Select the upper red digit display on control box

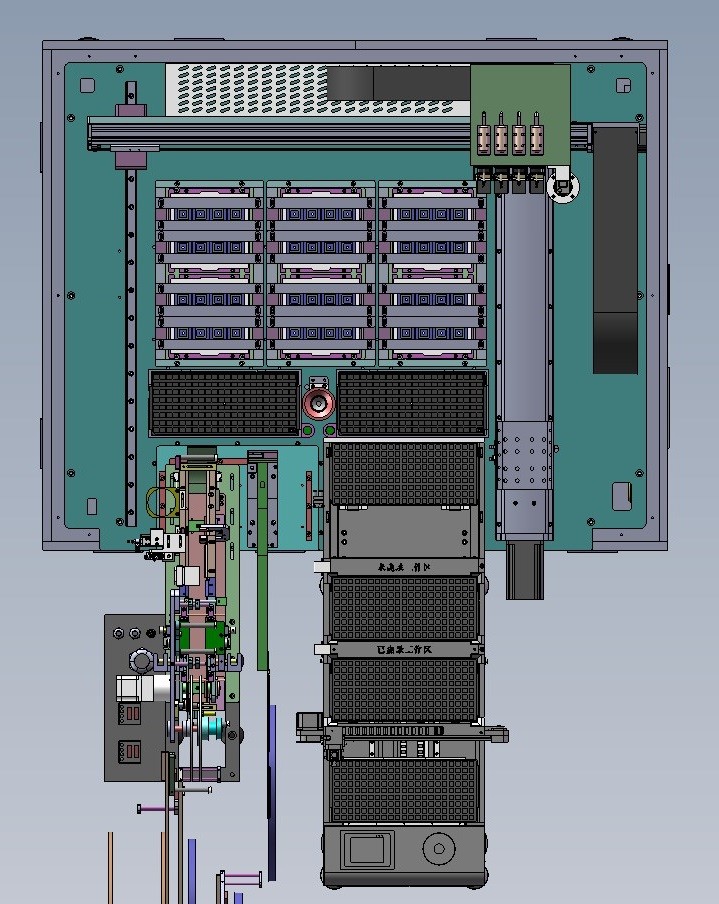(x=130, y=714)
